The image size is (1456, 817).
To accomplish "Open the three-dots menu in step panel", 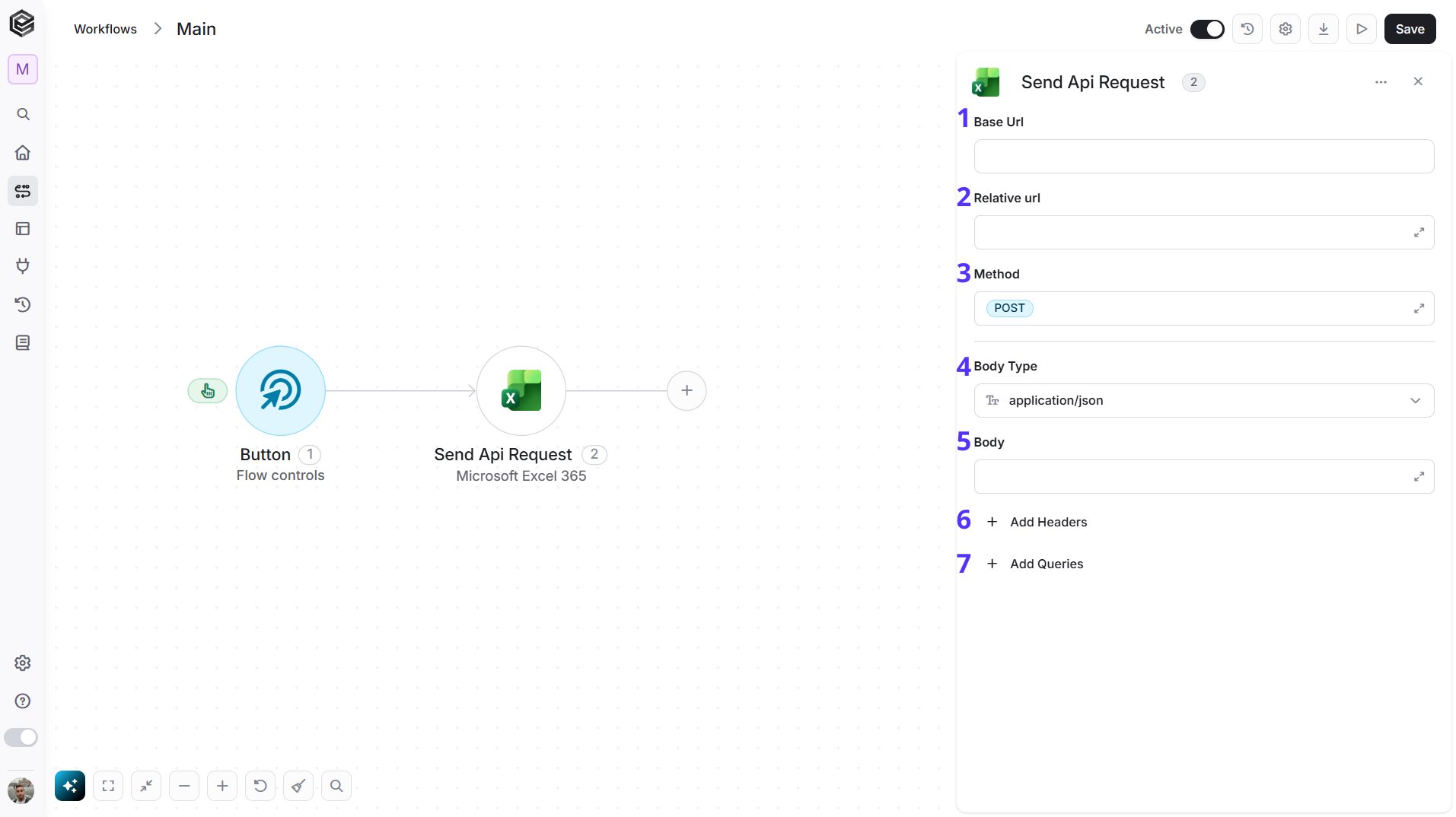I will [x=1381, y=82].
